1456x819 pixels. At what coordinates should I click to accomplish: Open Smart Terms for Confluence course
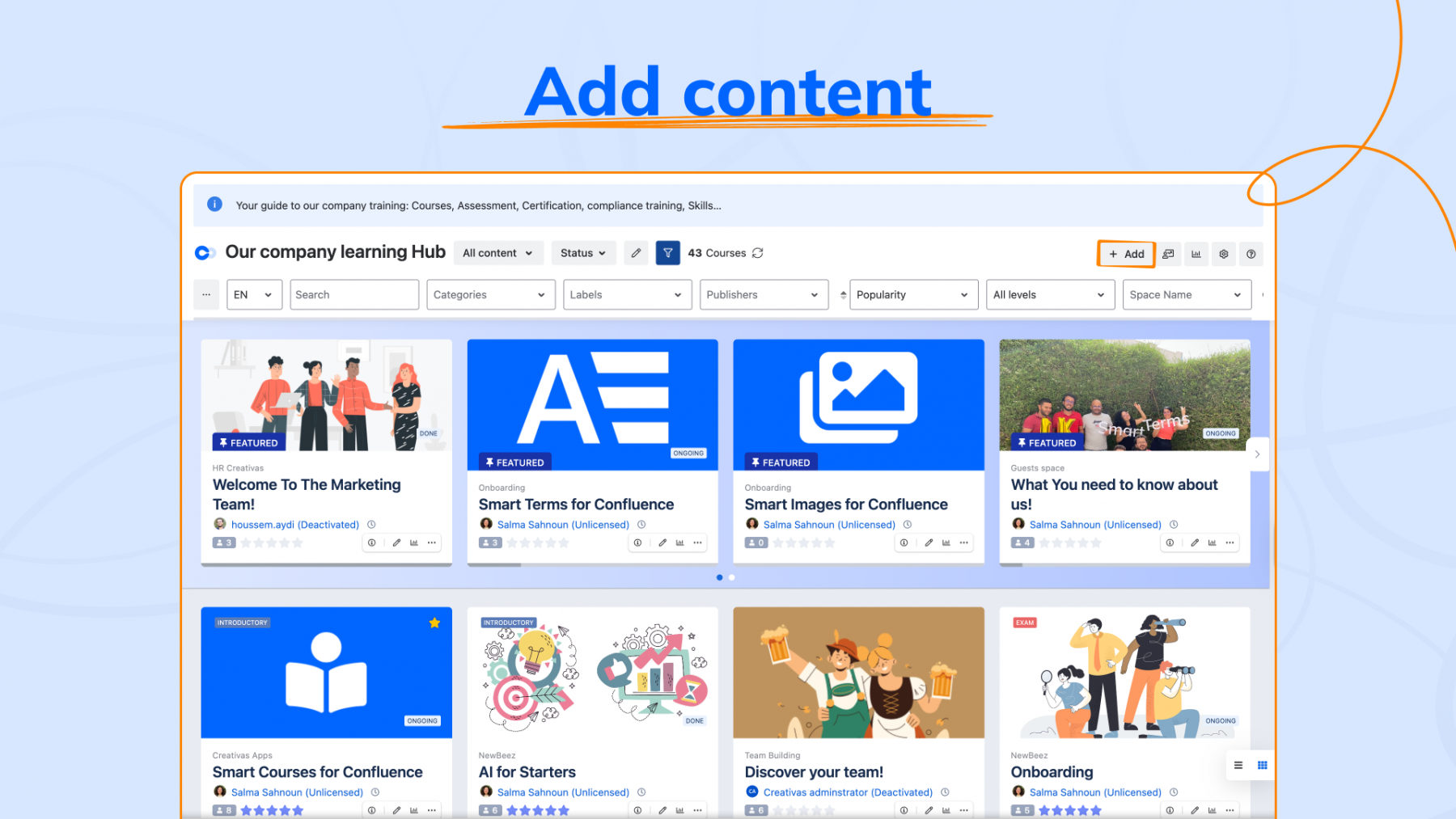576,504
